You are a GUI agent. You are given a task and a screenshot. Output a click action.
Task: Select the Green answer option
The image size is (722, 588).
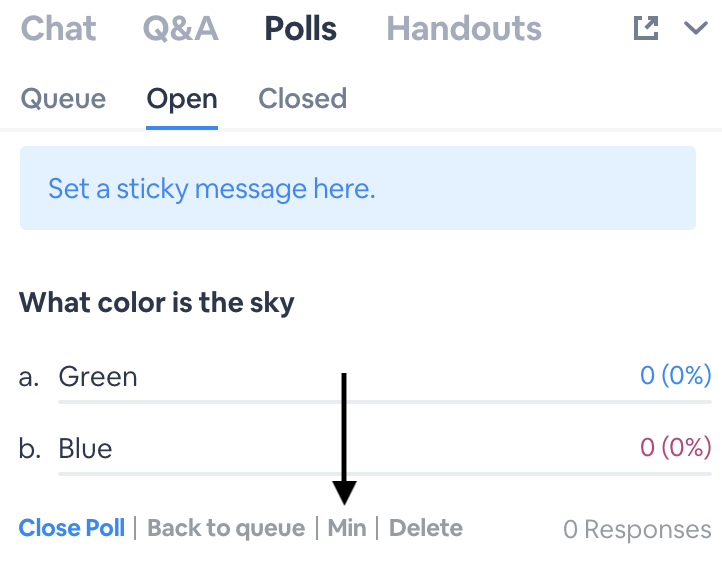(x=98, y=376)
